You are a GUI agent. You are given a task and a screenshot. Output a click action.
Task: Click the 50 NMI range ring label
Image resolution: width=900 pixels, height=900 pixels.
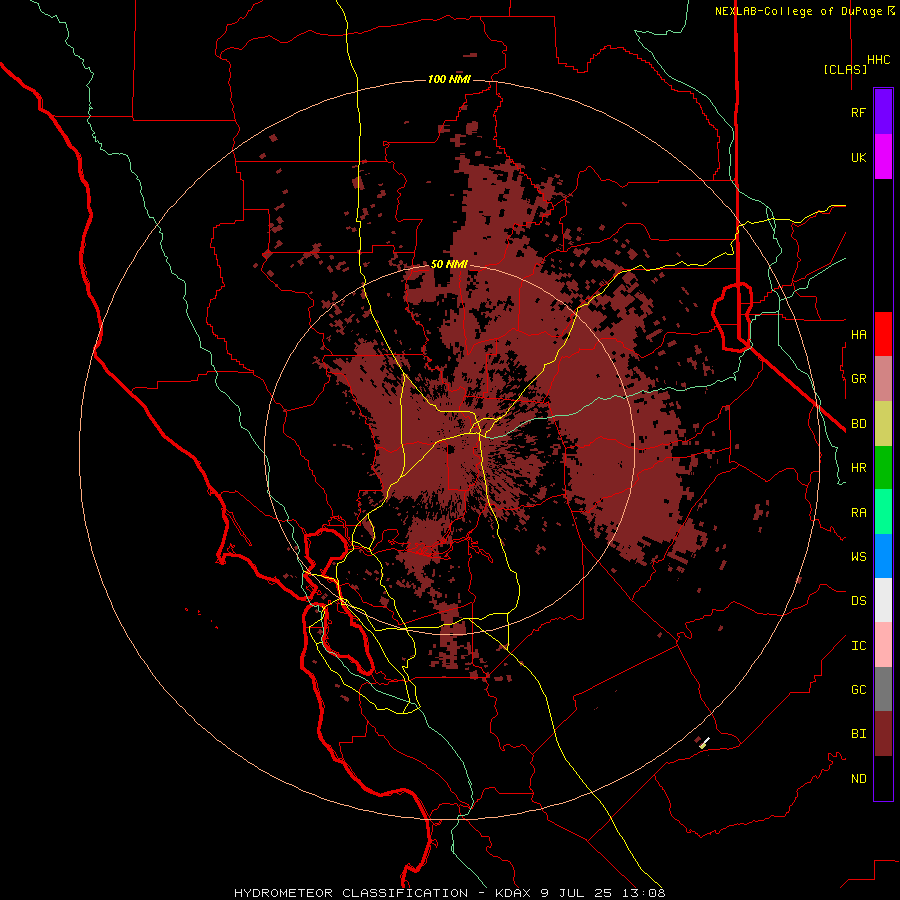pyautogui.click(x=449, y=265)
